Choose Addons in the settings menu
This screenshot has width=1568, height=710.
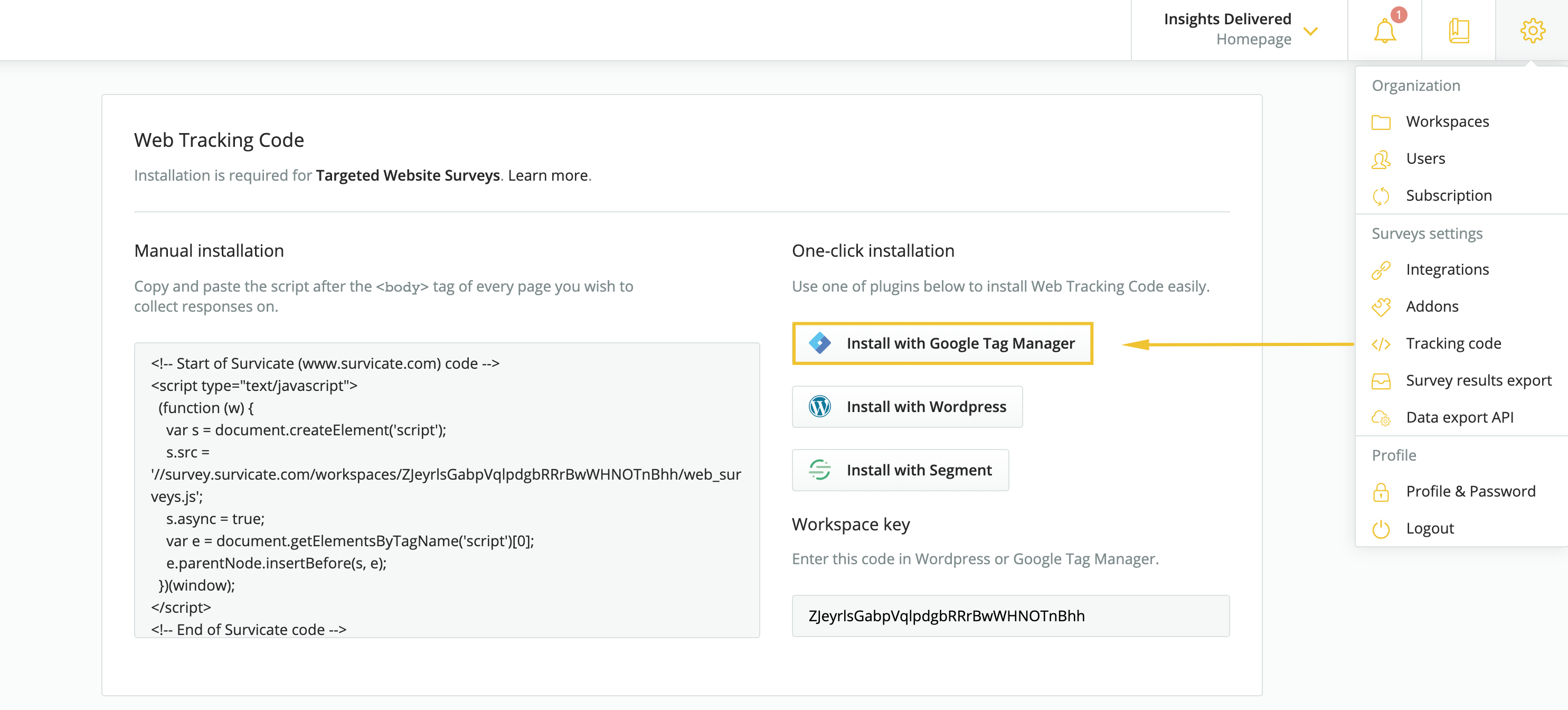coord(1432,307)
